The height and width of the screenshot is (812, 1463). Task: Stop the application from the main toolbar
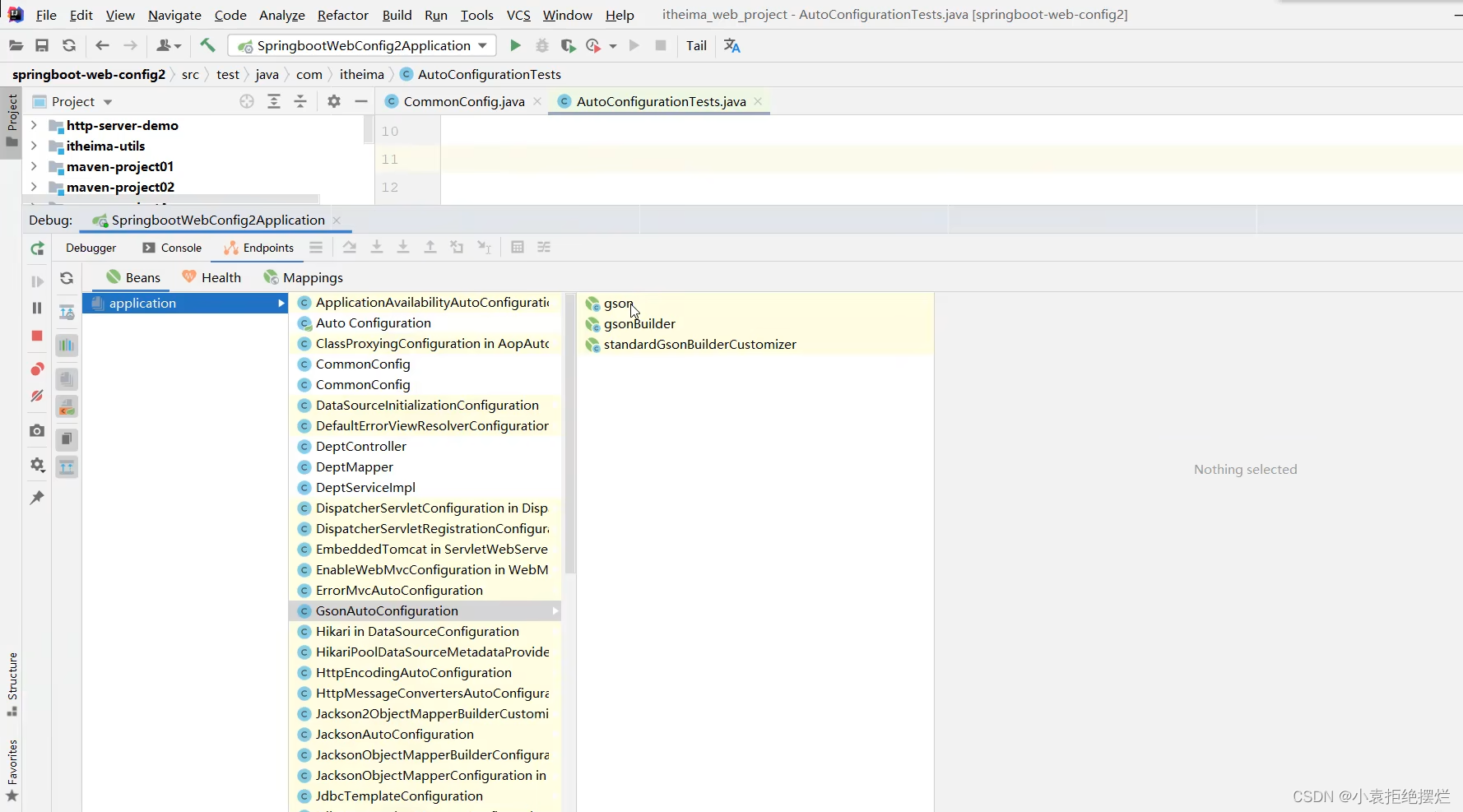pos(660,46)
